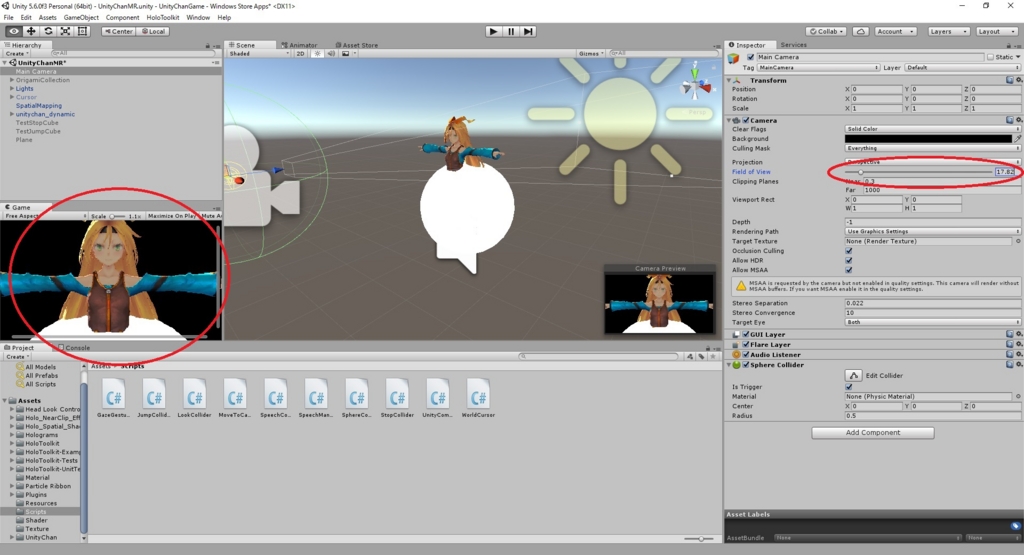The height and width of the screenshot is (555, 1024).
Task: Open the Component menu
Action: (x=122, y=18)
